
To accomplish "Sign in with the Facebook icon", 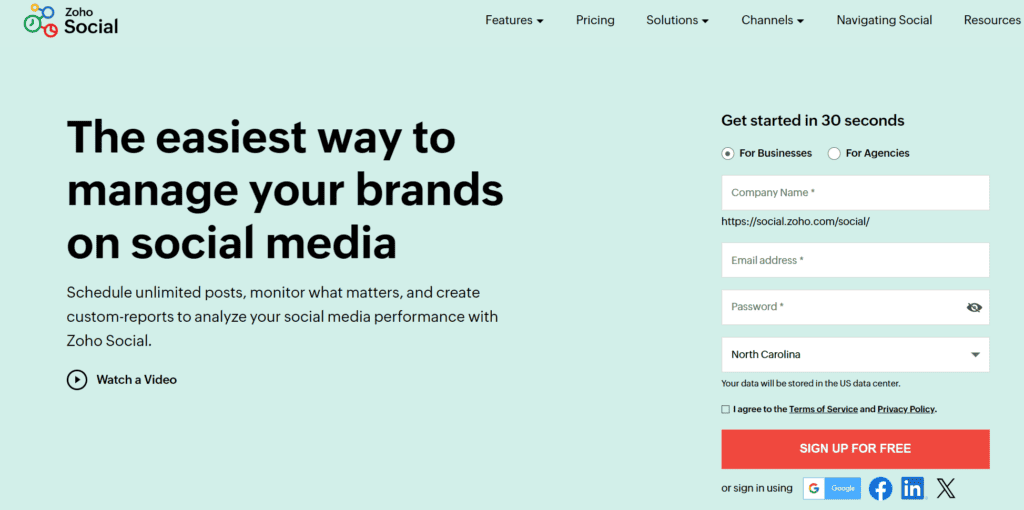I will tap(881, 488).
